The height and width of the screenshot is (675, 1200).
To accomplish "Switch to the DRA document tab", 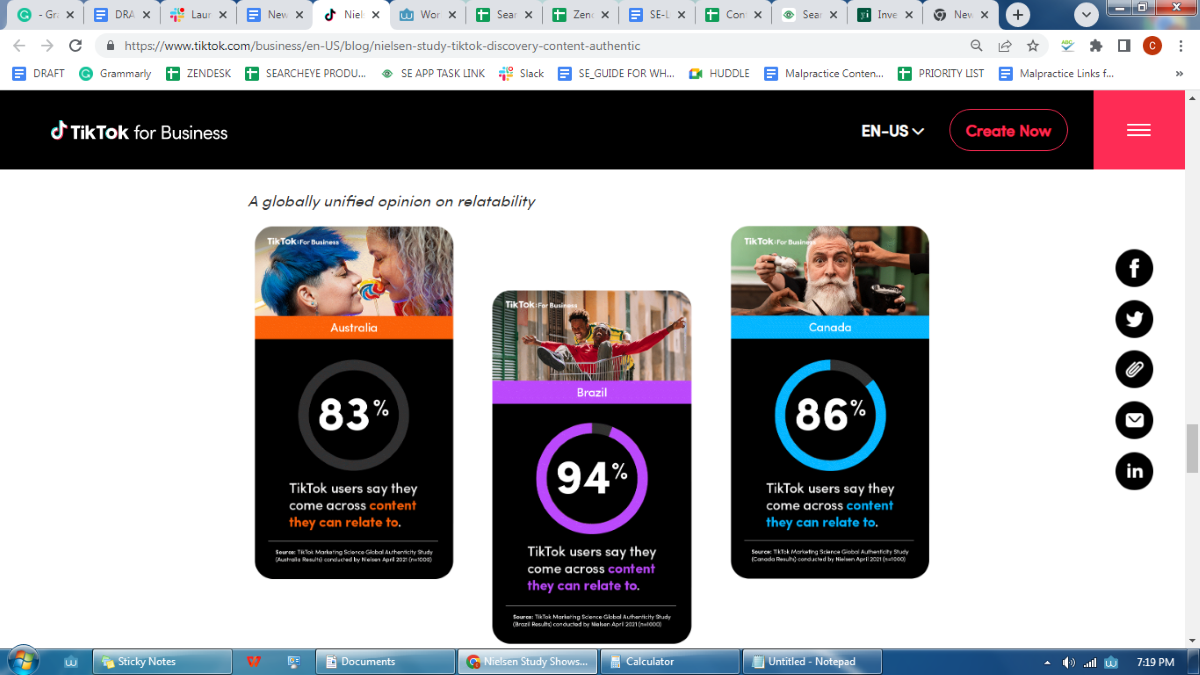I will (123, 15).
